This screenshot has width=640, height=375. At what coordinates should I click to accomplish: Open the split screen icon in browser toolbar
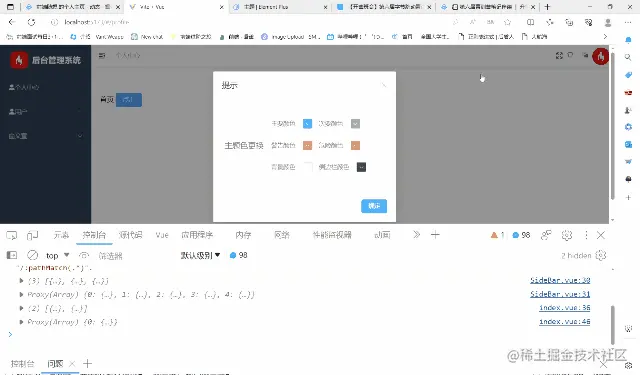click(530, 22)
